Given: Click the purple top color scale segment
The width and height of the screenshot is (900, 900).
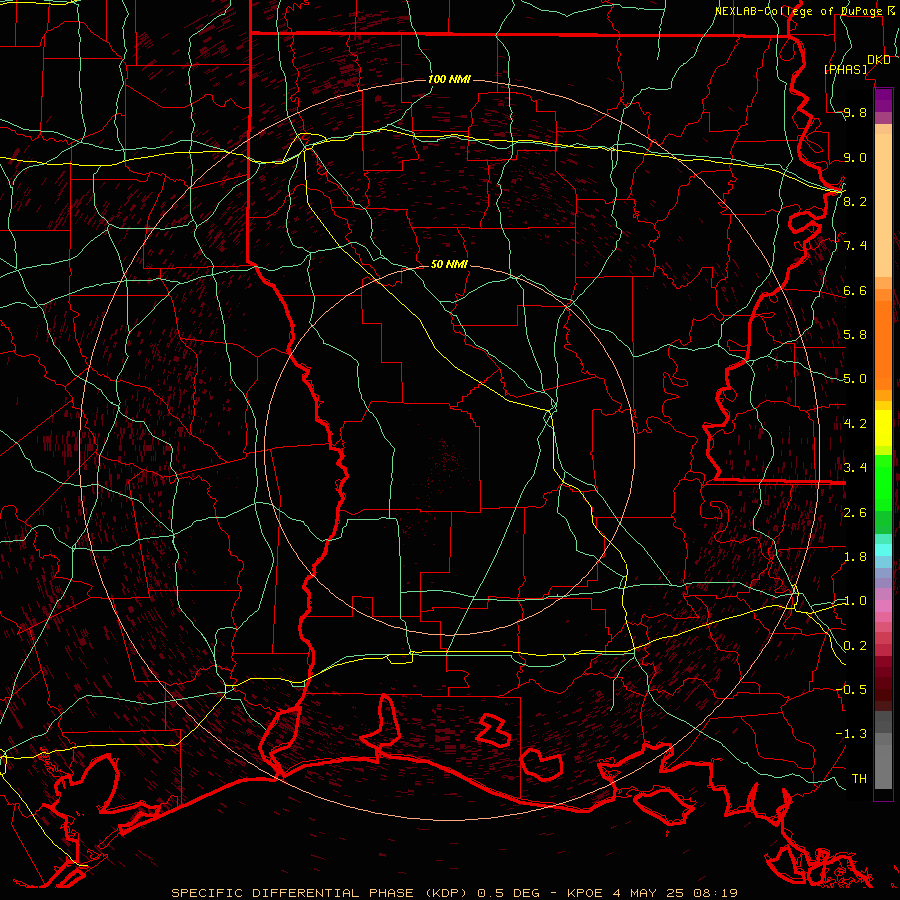Looking at the screenshot, I should [883, 100].
